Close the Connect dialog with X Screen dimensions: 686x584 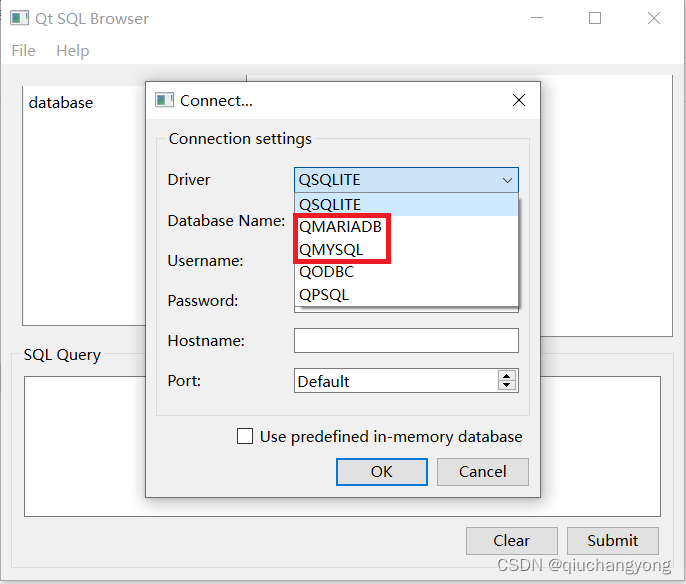[x=519, y=100]
